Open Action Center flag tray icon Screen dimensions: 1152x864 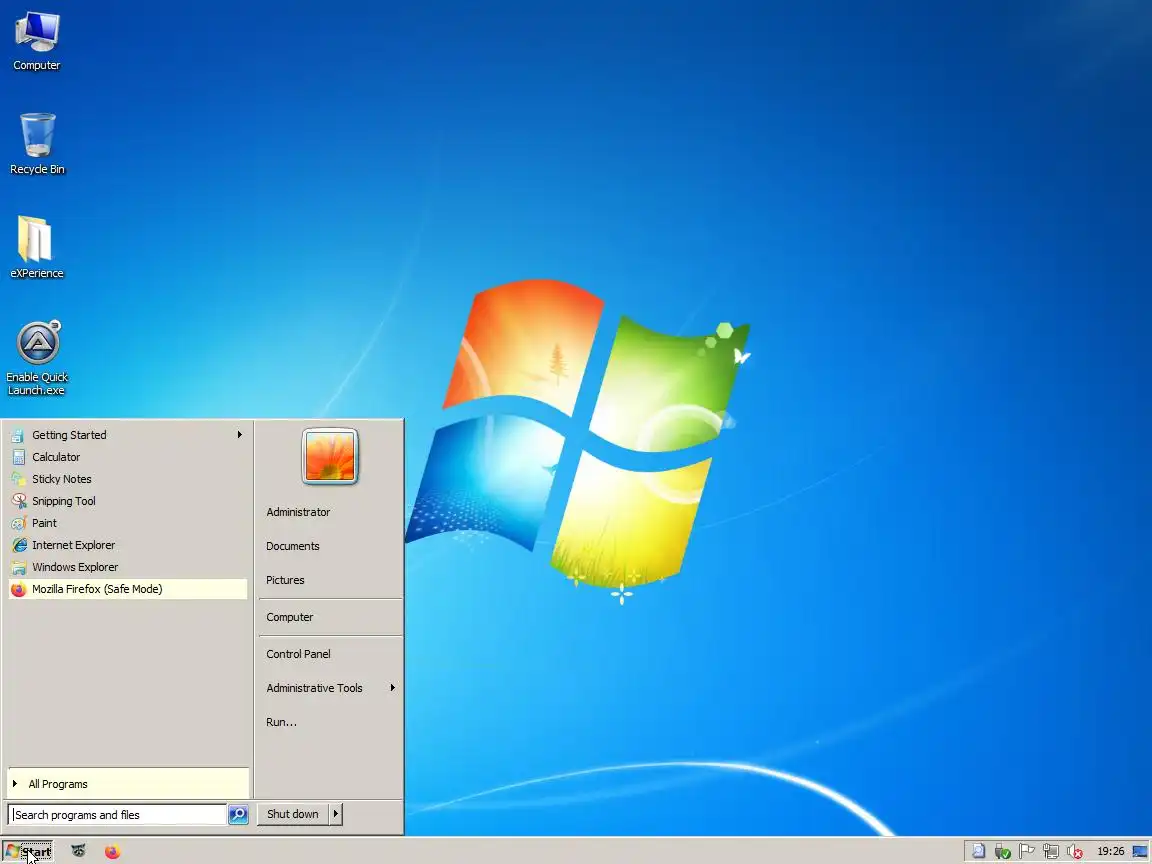click(1026, 851)
